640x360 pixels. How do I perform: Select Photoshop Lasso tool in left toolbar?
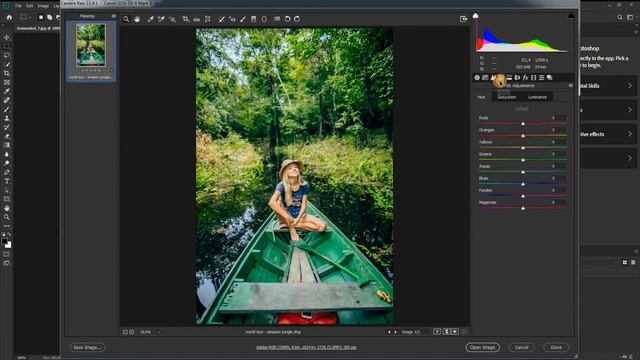coord(7,55)
